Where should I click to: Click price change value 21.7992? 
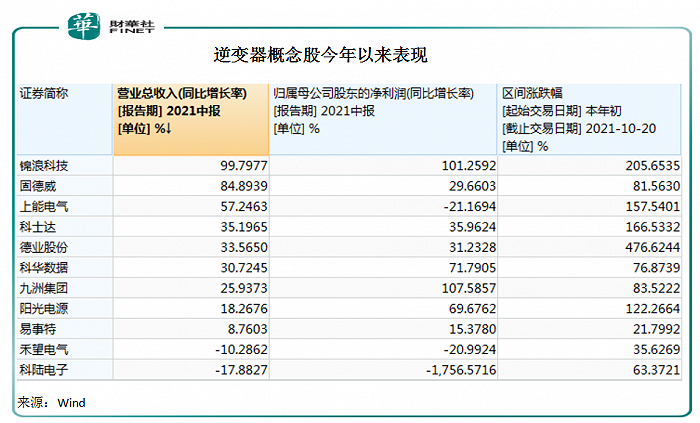pos(656,329)
